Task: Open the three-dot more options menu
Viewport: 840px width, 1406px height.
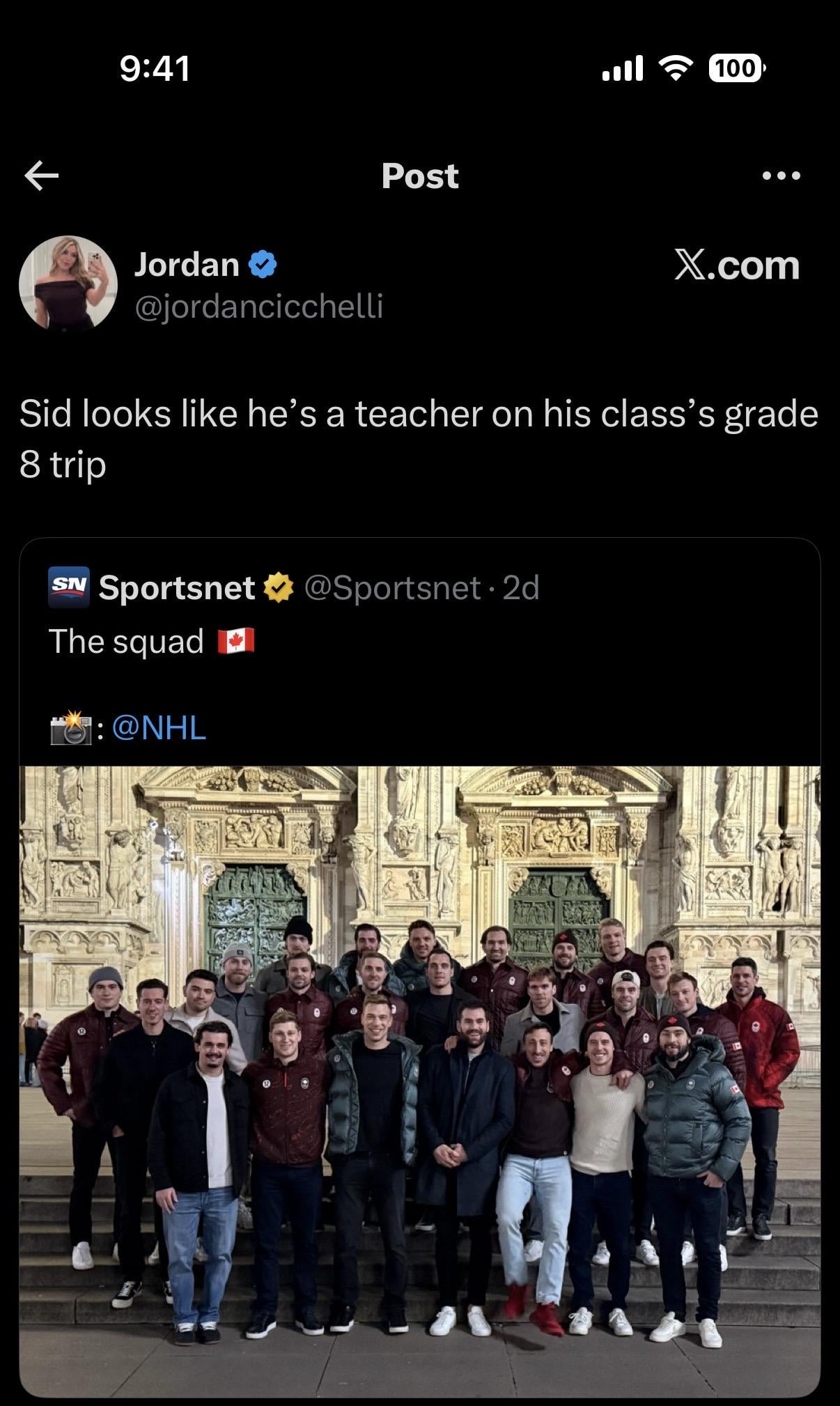Action: (781, 176)
